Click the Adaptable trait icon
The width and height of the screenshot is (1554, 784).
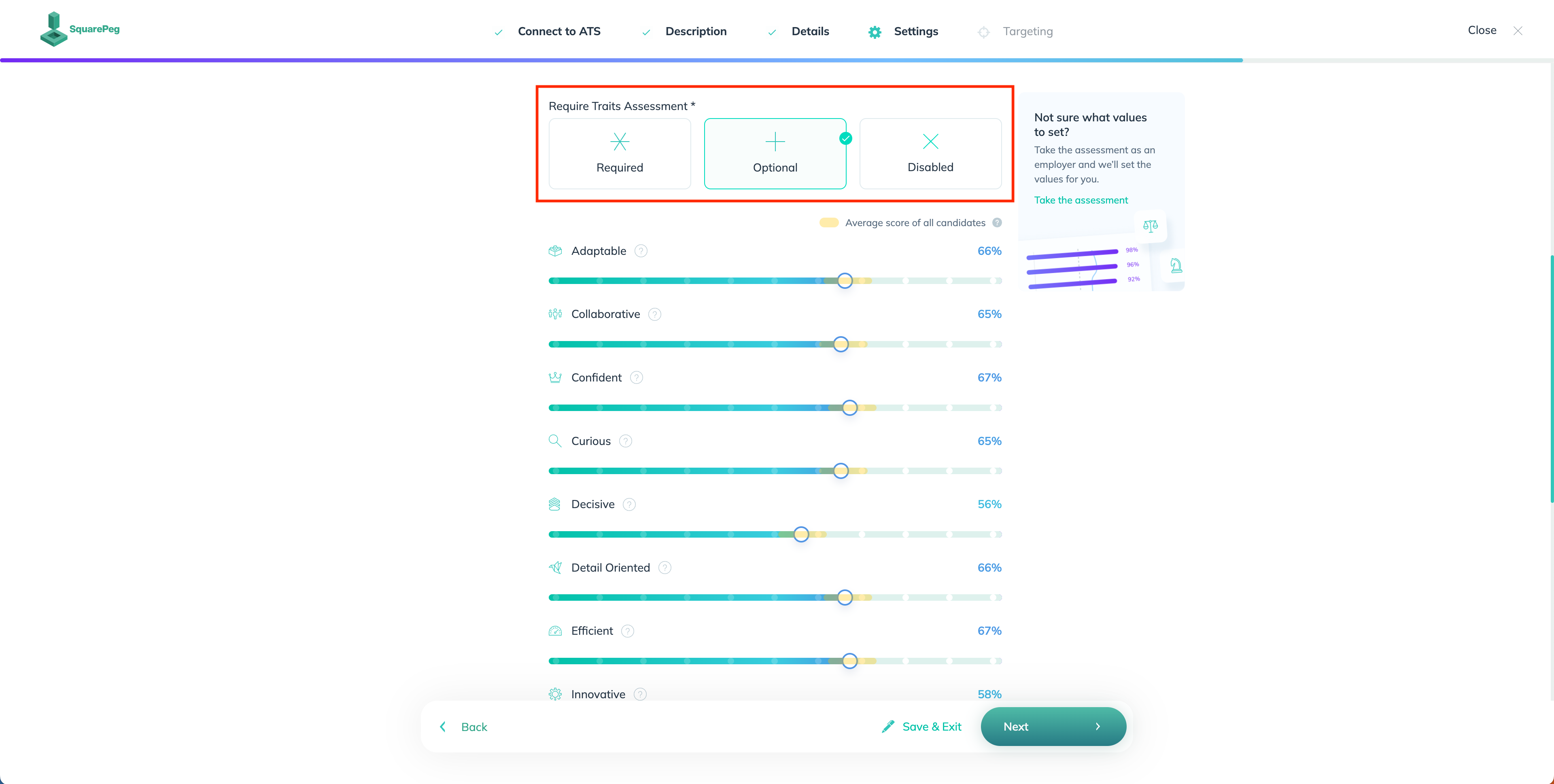point(555,250)
